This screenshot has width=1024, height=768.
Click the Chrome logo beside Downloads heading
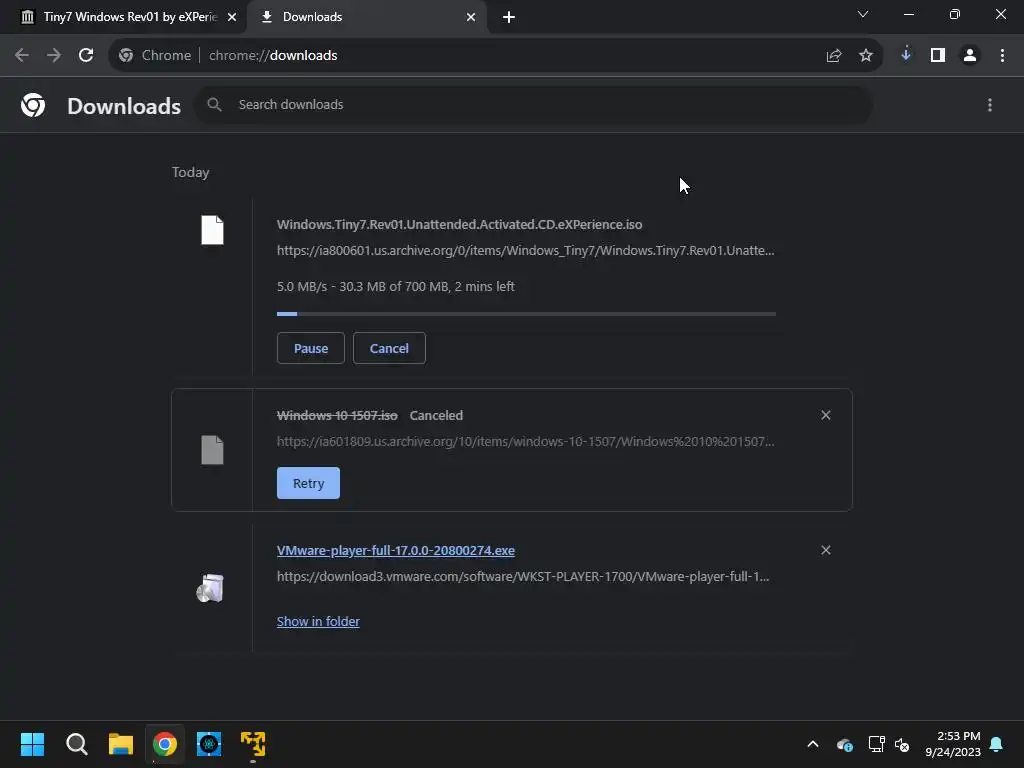(x=33, y=104)
